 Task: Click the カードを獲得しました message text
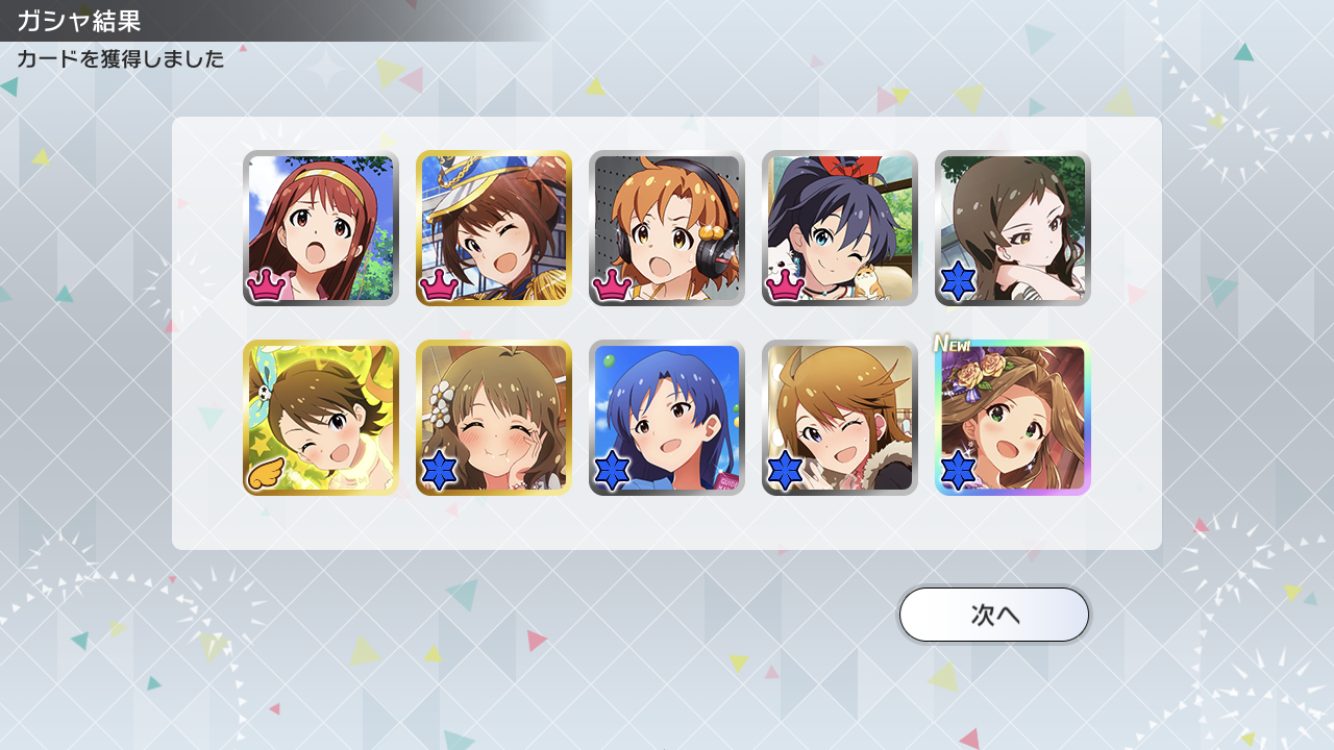coord(121,59)
